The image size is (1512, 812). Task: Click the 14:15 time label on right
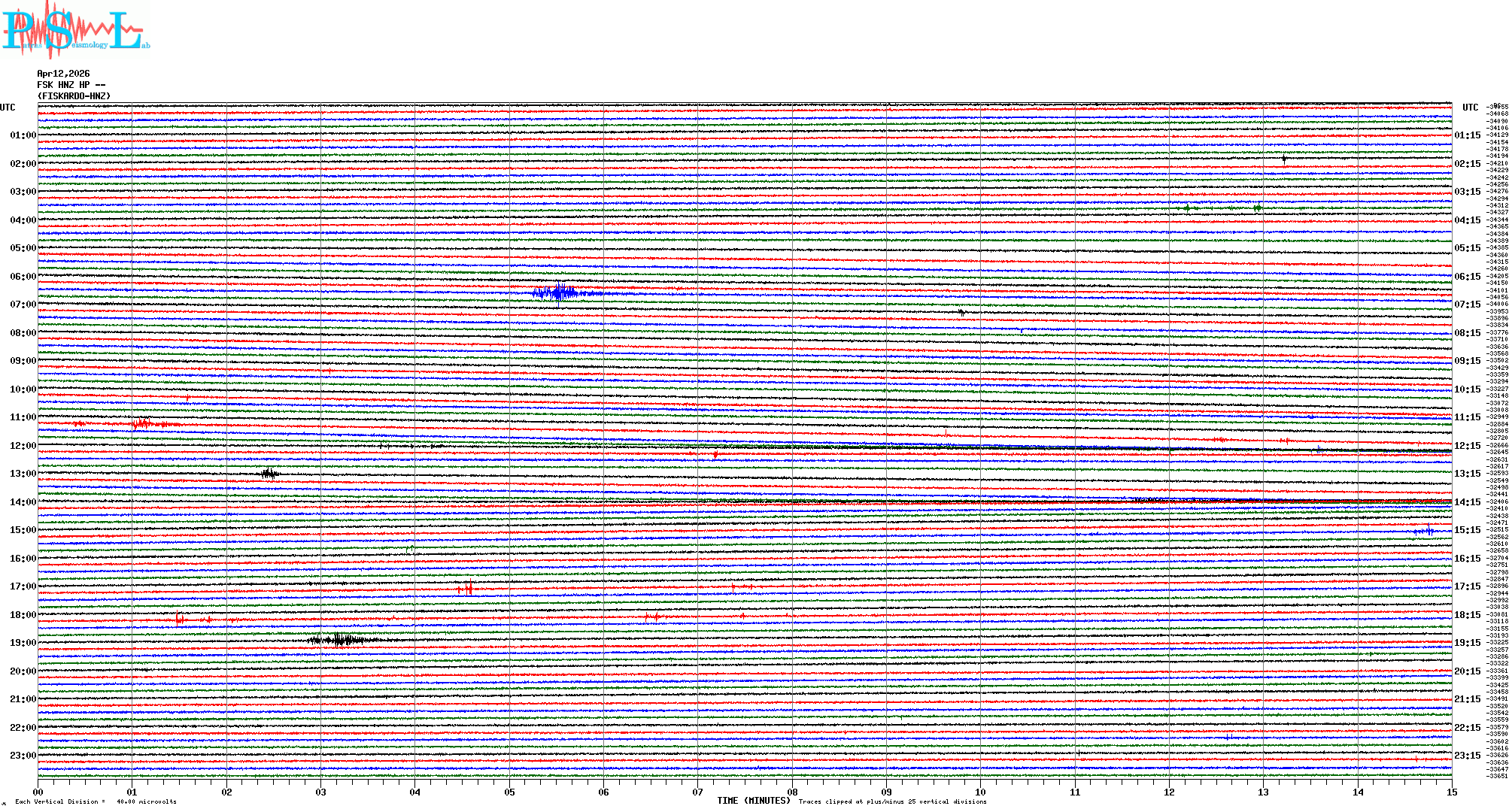click(x=1467, y=502)
